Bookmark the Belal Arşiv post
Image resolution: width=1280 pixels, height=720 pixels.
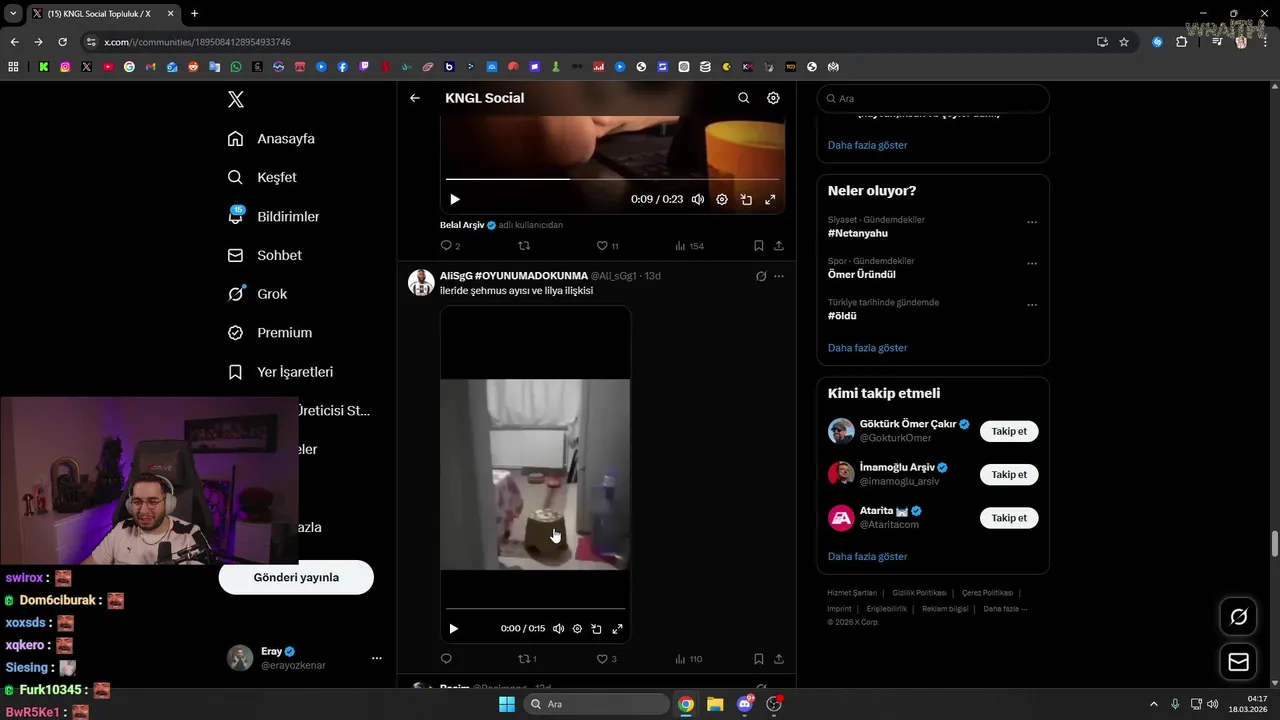(758, 245)
